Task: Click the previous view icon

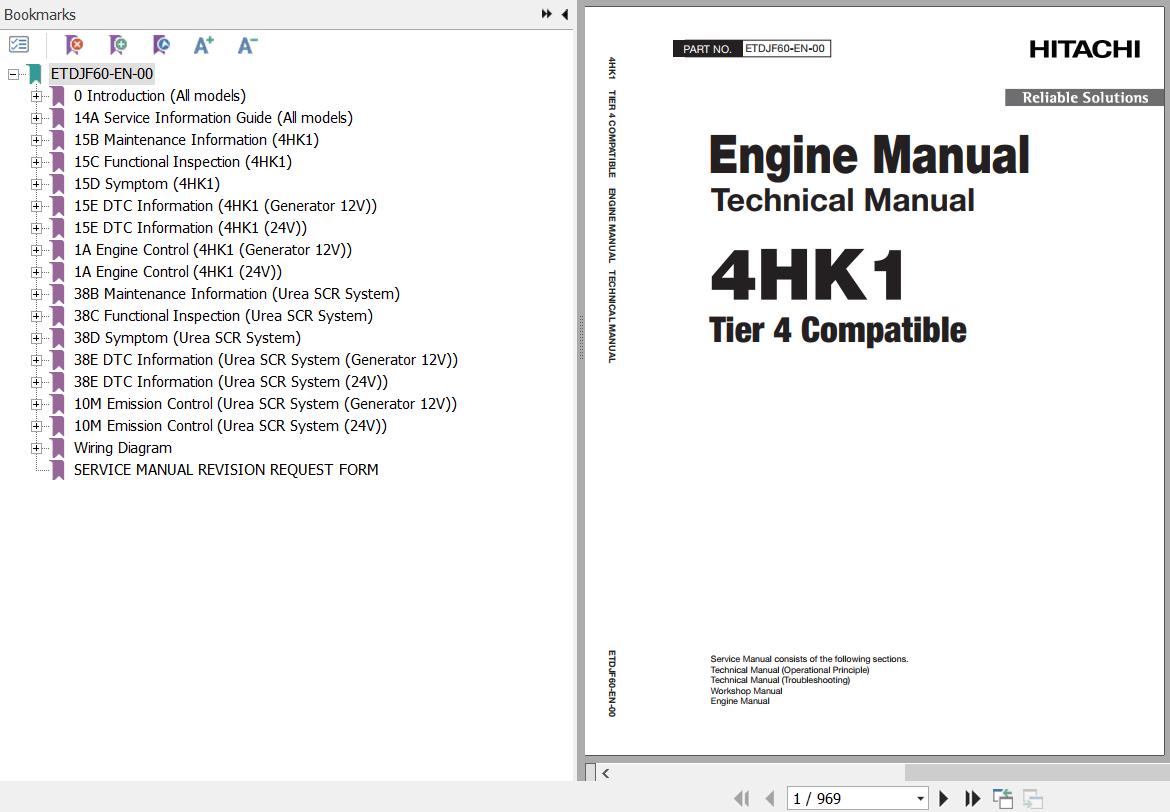Action: coord(1002,798)
